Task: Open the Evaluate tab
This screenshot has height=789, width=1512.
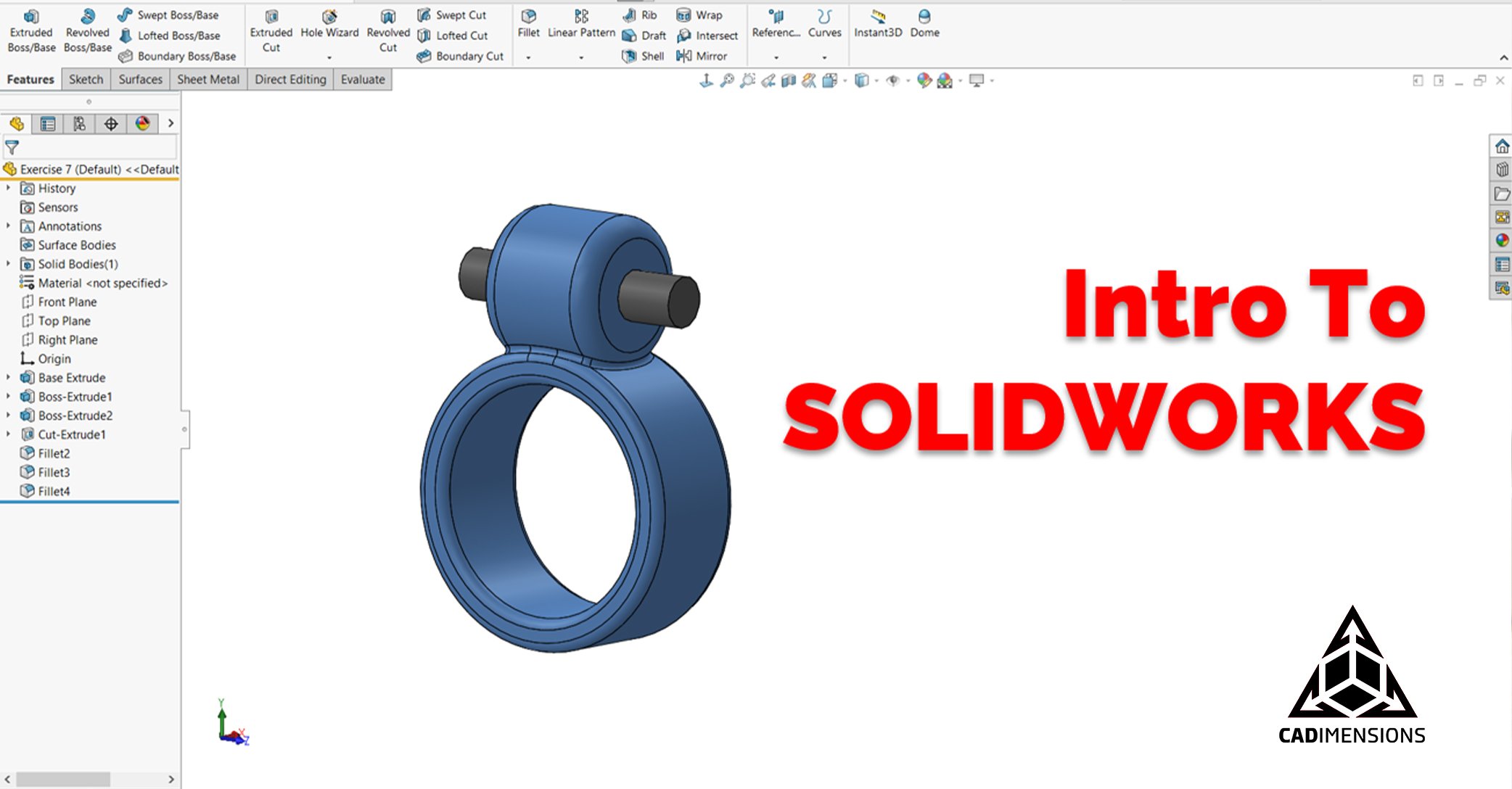Action: point(363,79)
